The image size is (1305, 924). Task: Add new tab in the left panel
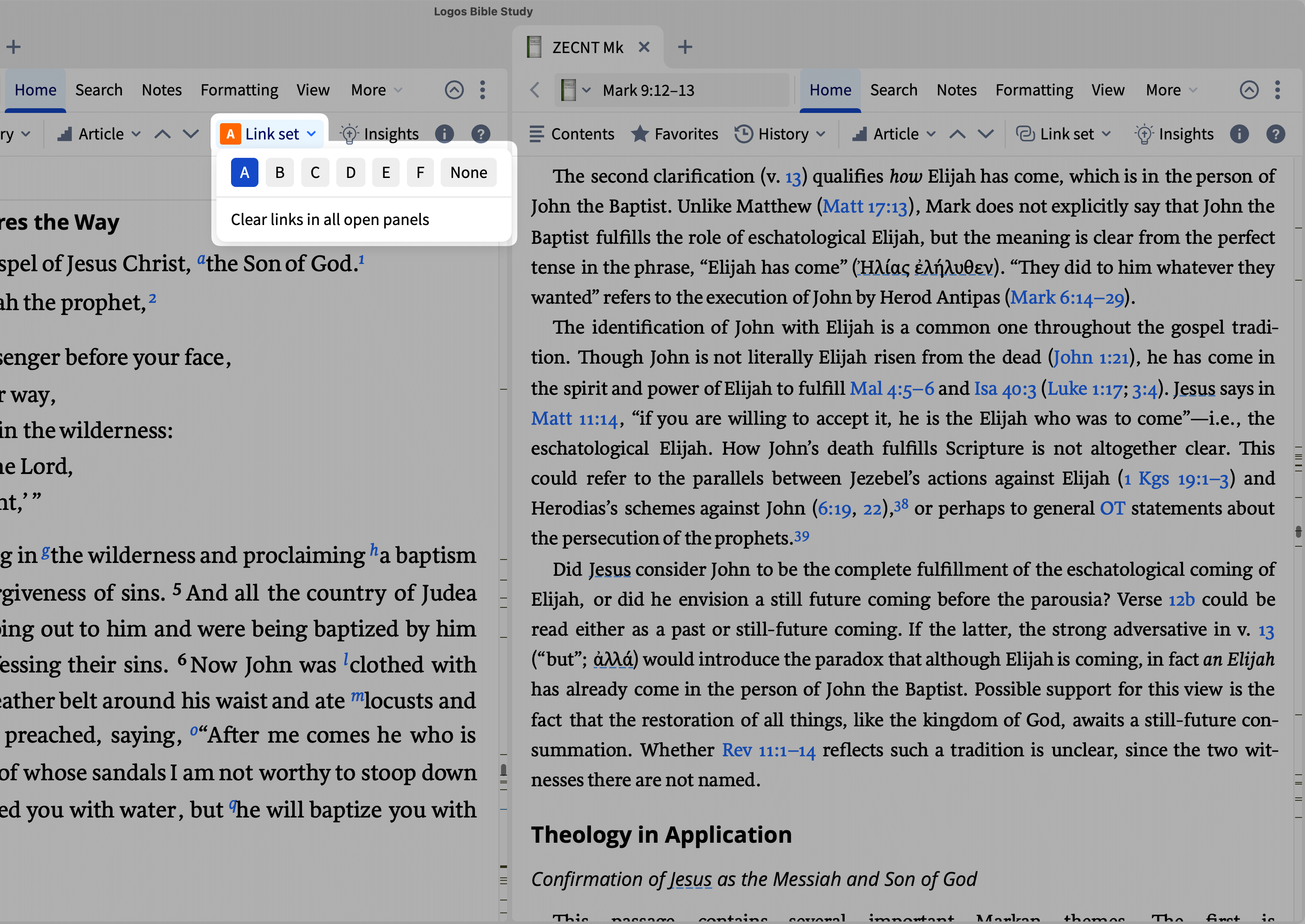pos(14,47)
